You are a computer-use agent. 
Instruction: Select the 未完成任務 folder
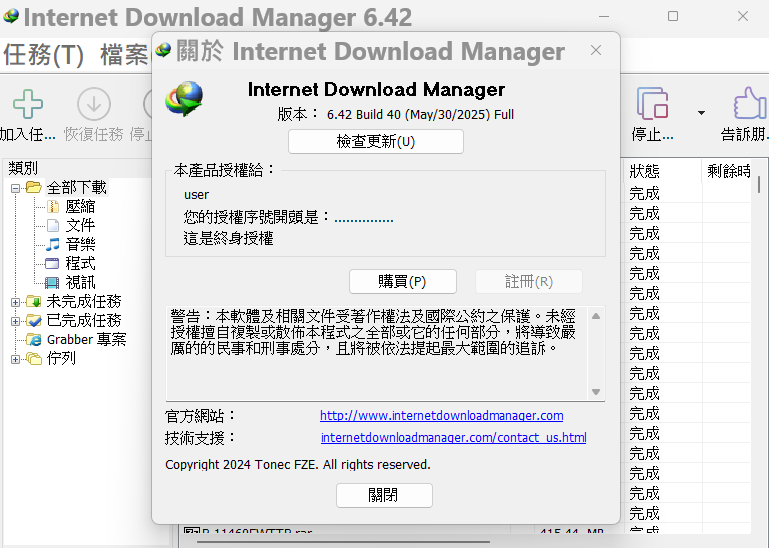coord(83,301)
